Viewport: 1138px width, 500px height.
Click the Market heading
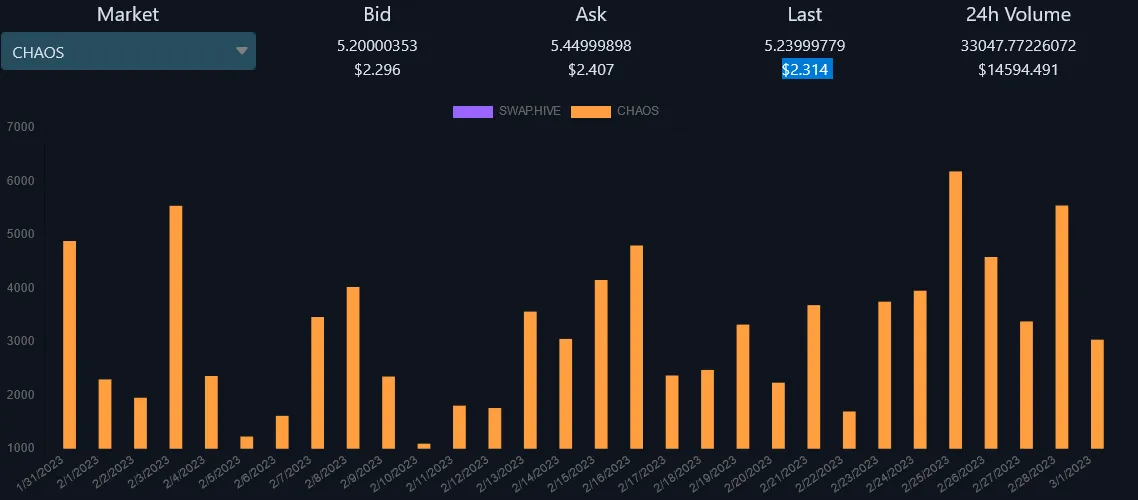(128, 14)
